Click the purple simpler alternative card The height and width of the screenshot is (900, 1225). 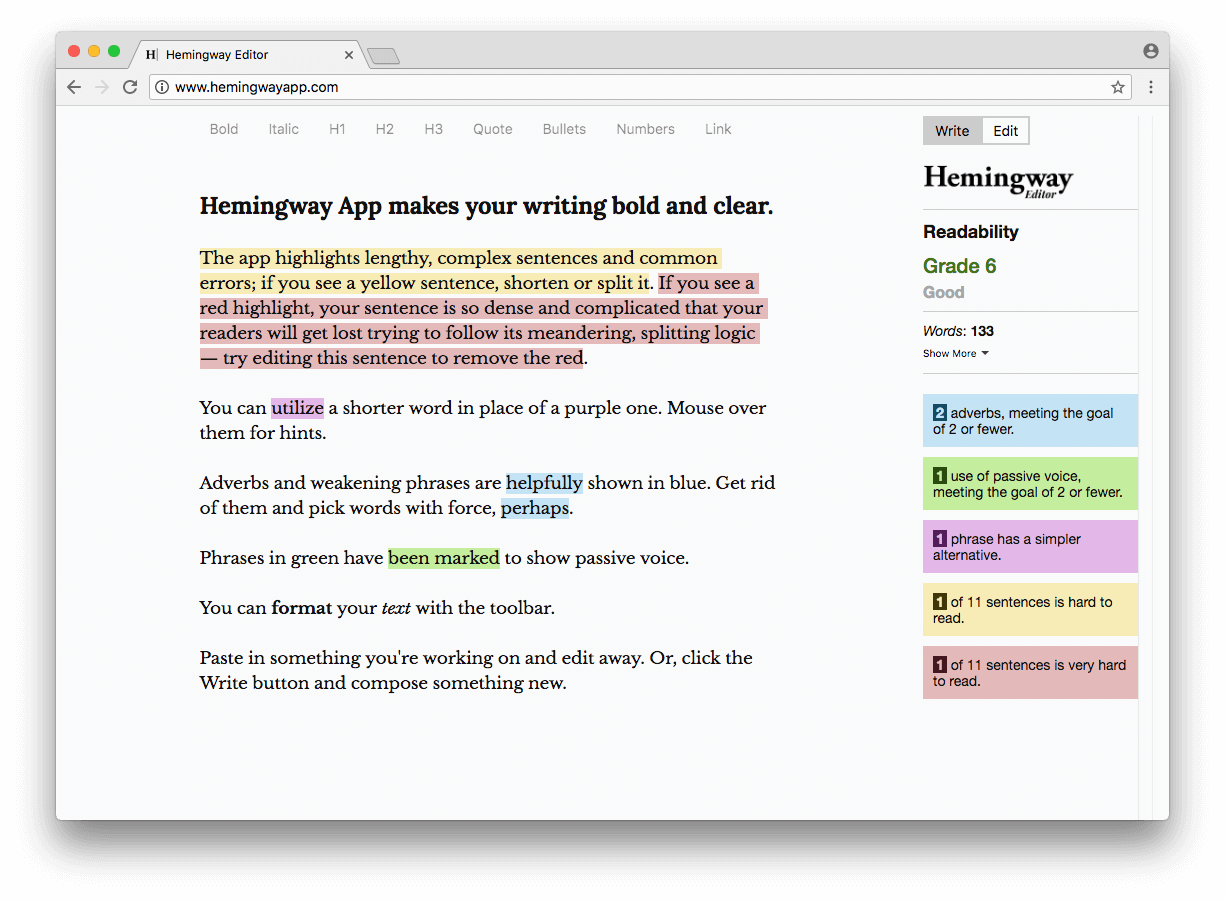tap(1030, 546)
